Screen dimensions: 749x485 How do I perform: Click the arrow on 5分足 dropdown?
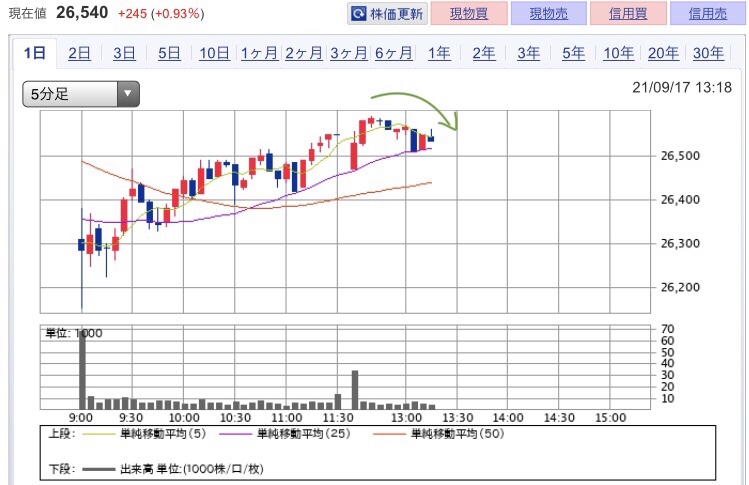point(128,94)
